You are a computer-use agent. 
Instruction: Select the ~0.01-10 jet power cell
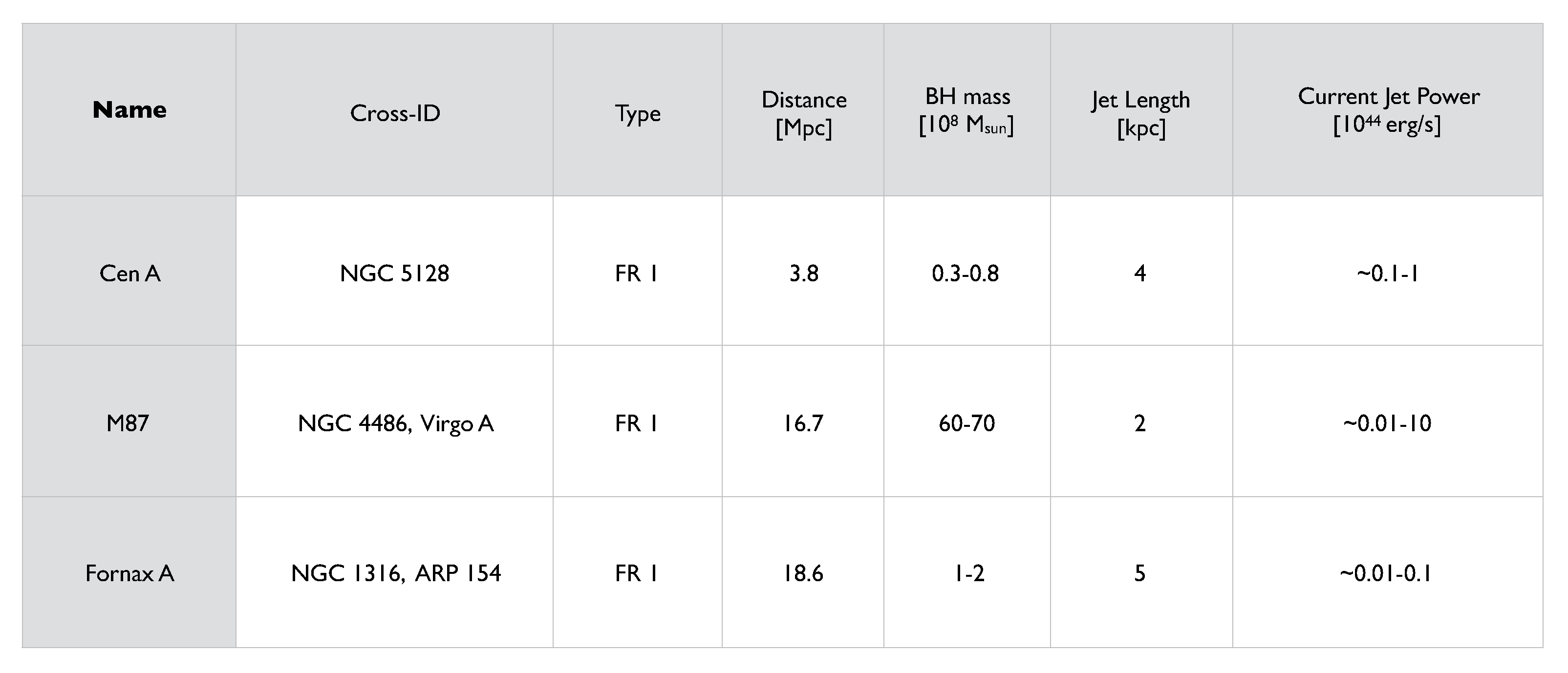pos(1387,423)
